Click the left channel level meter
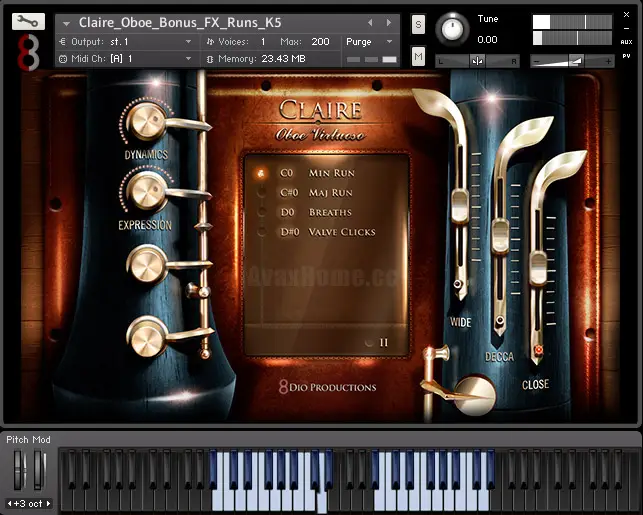Screen dimensions: 643x515 pos(572,22)
